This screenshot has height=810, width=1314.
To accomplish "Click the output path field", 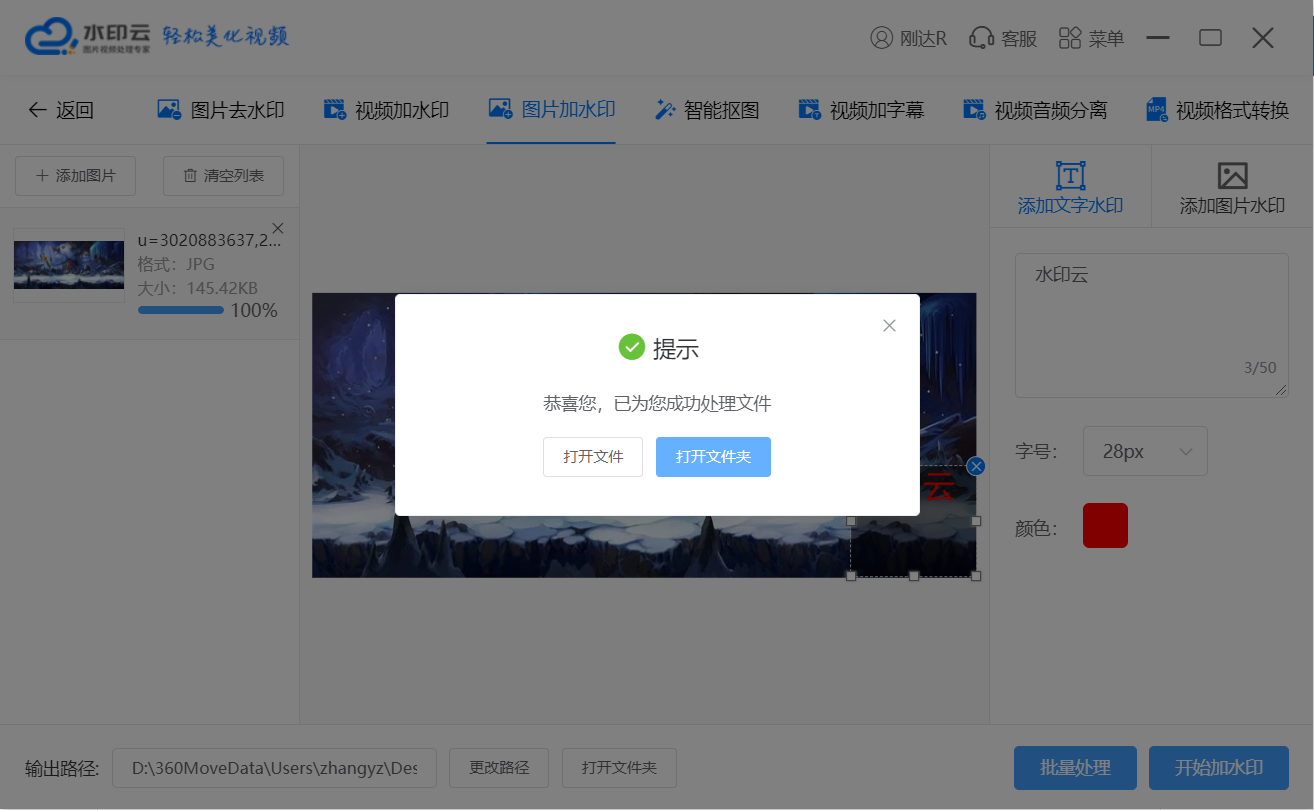I will (274, 768).
